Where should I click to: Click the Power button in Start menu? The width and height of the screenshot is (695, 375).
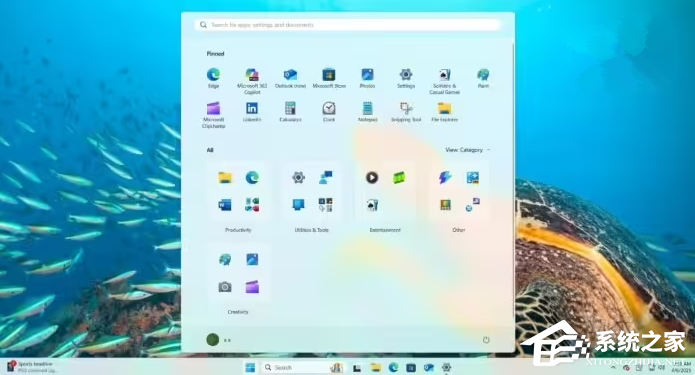point(486,340)
